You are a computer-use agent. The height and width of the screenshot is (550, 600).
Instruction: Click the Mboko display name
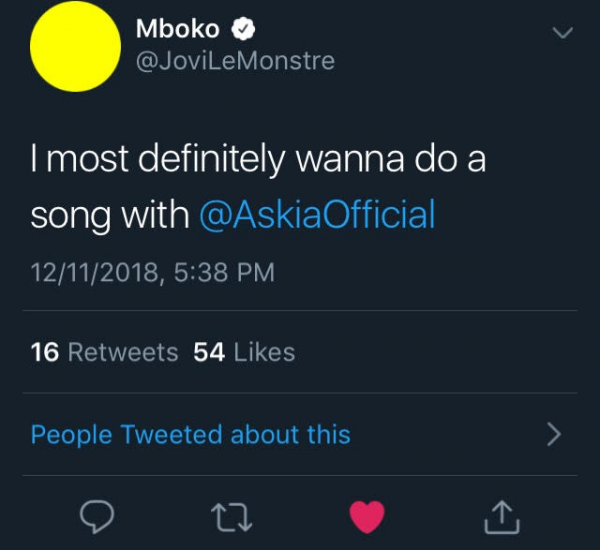tap(177, 29)
